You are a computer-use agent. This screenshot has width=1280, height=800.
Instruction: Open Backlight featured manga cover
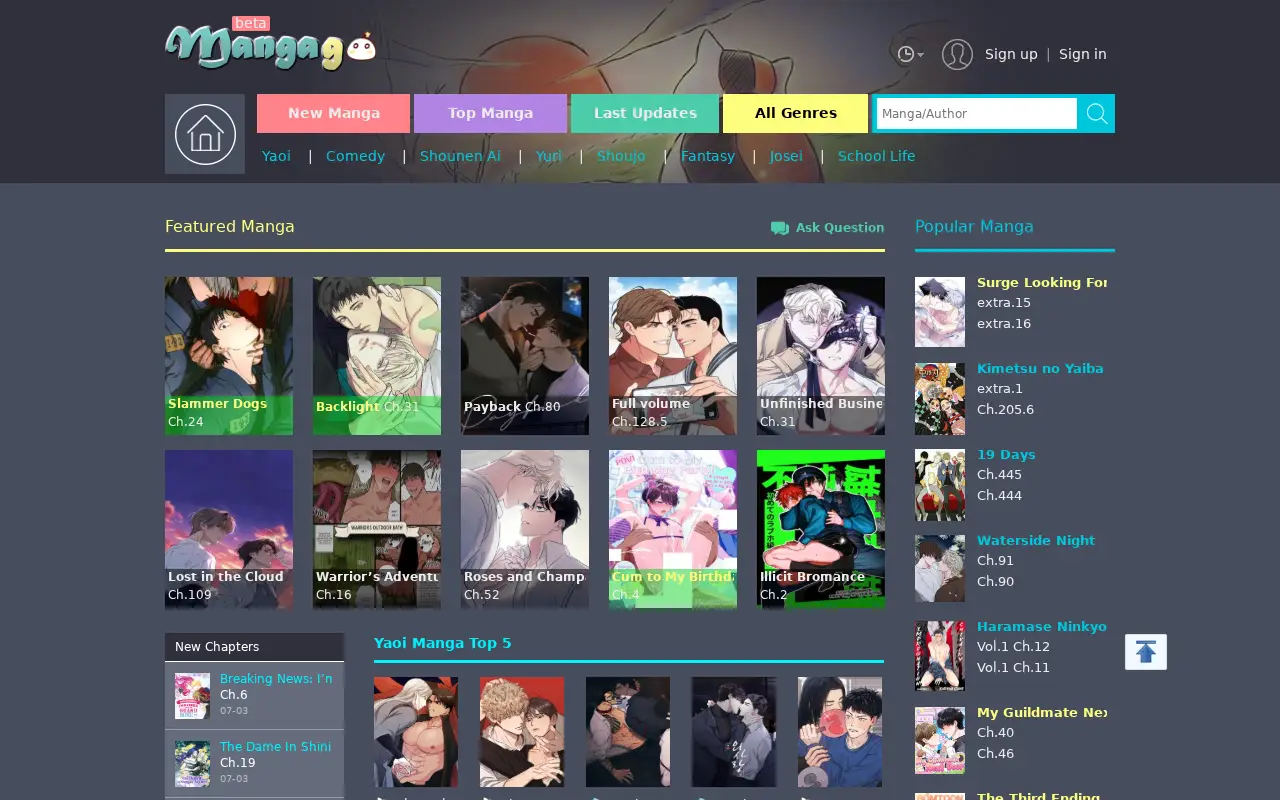377,356
